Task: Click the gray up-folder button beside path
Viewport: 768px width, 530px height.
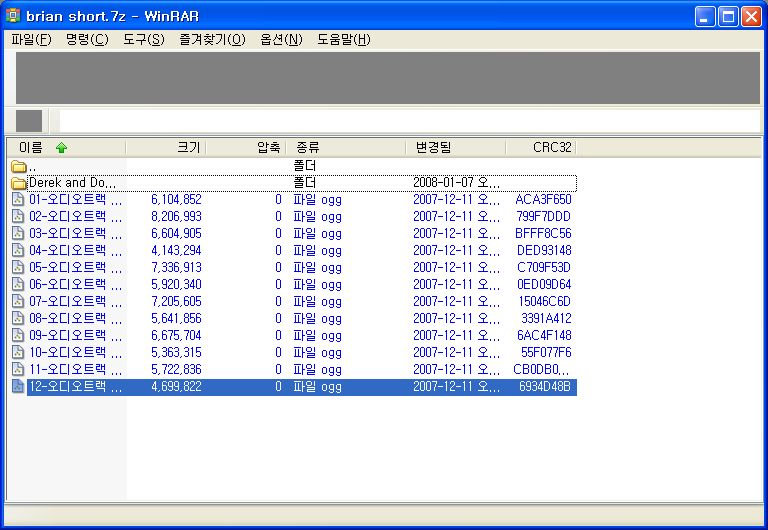Action: [x=29, y=121]
